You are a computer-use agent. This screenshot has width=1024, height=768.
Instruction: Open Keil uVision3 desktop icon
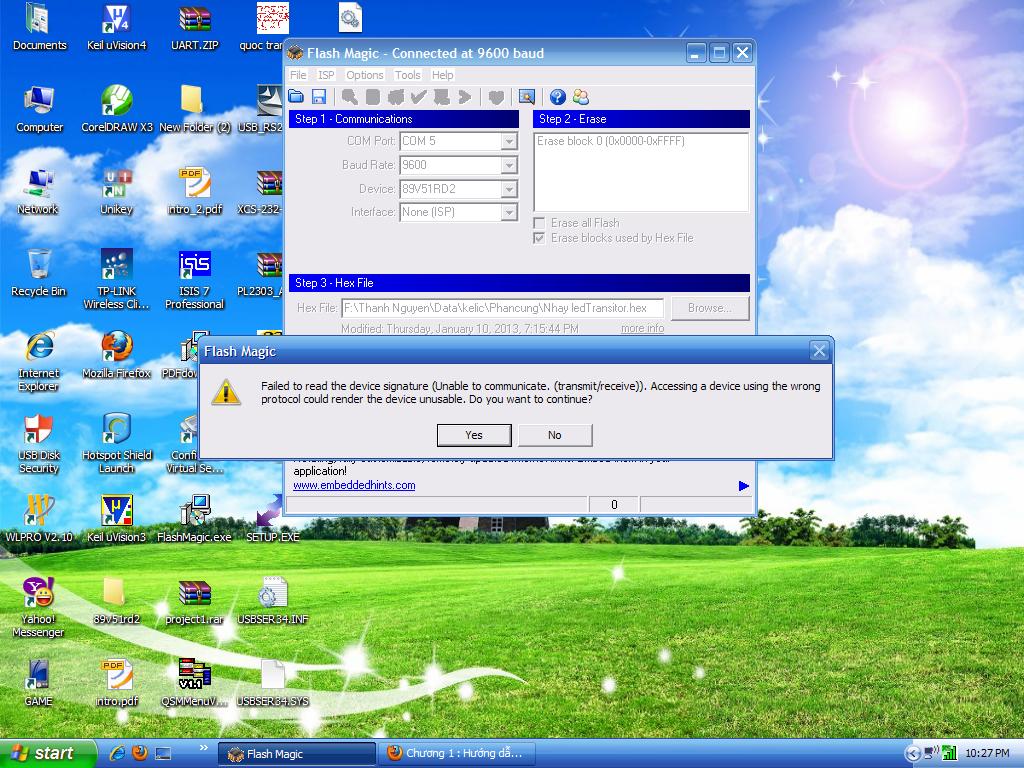[x=116, y=519]
